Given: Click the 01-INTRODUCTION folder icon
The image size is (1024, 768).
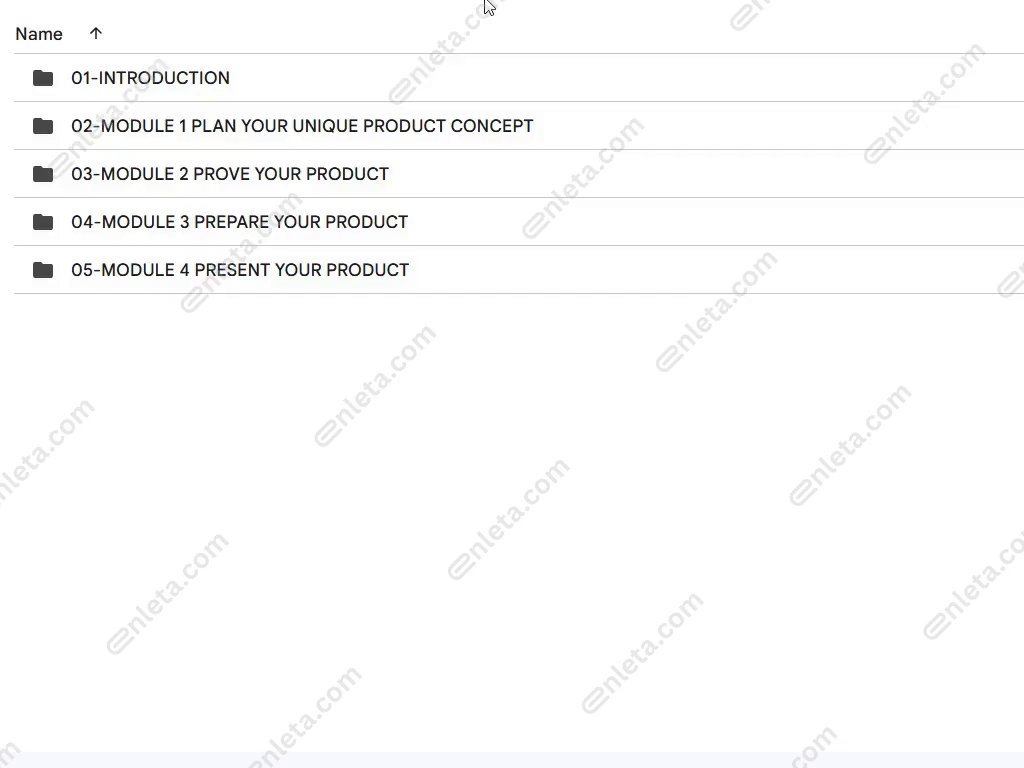Looking at the screenshot, I should 43,78.
